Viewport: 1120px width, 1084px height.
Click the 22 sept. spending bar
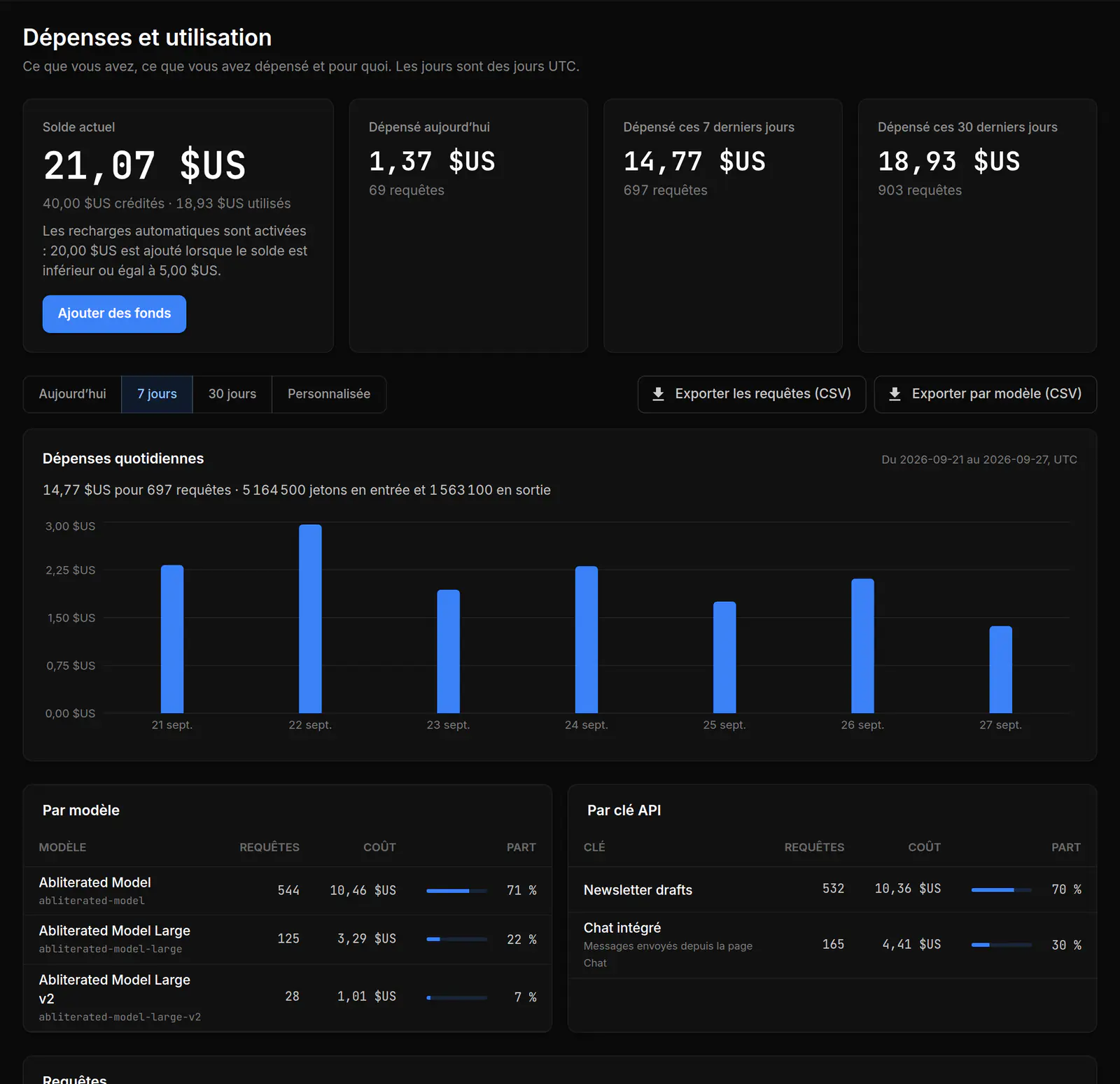click(310, 619)
